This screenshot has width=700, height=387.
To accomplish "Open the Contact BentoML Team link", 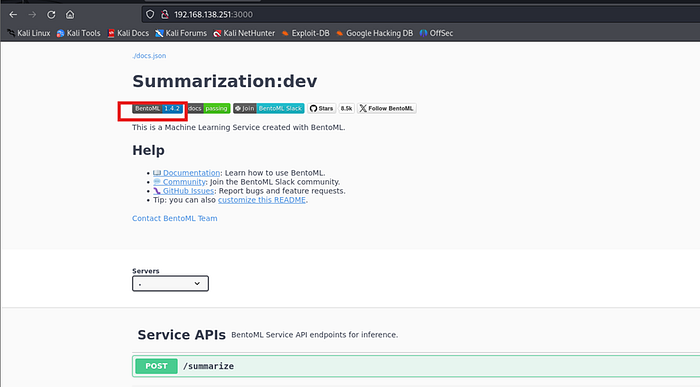I will click(x=175, y=218).
